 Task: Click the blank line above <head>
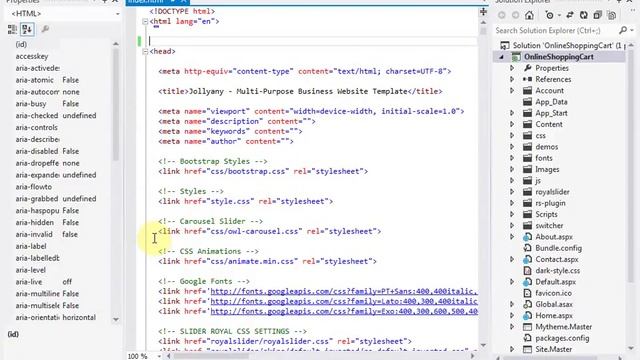pyautogui.click(x=312, y=41)
